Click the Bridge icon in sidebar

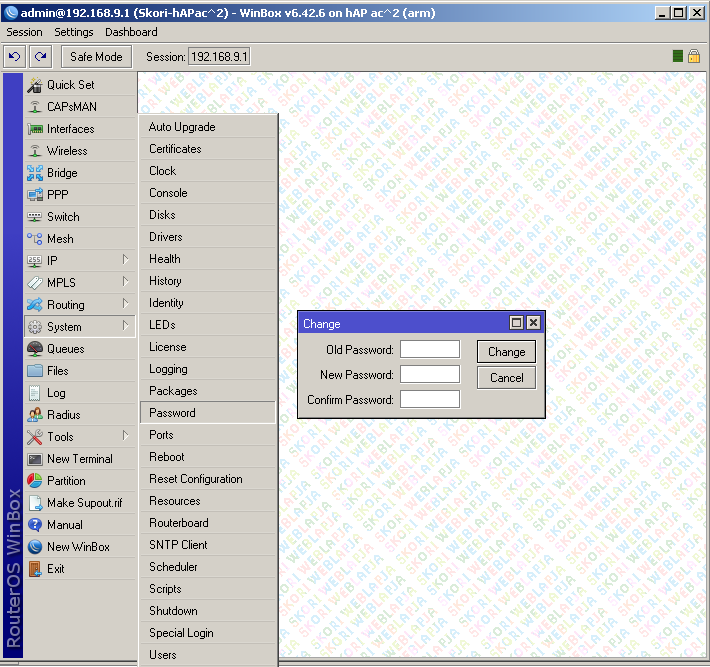point(35,173)
